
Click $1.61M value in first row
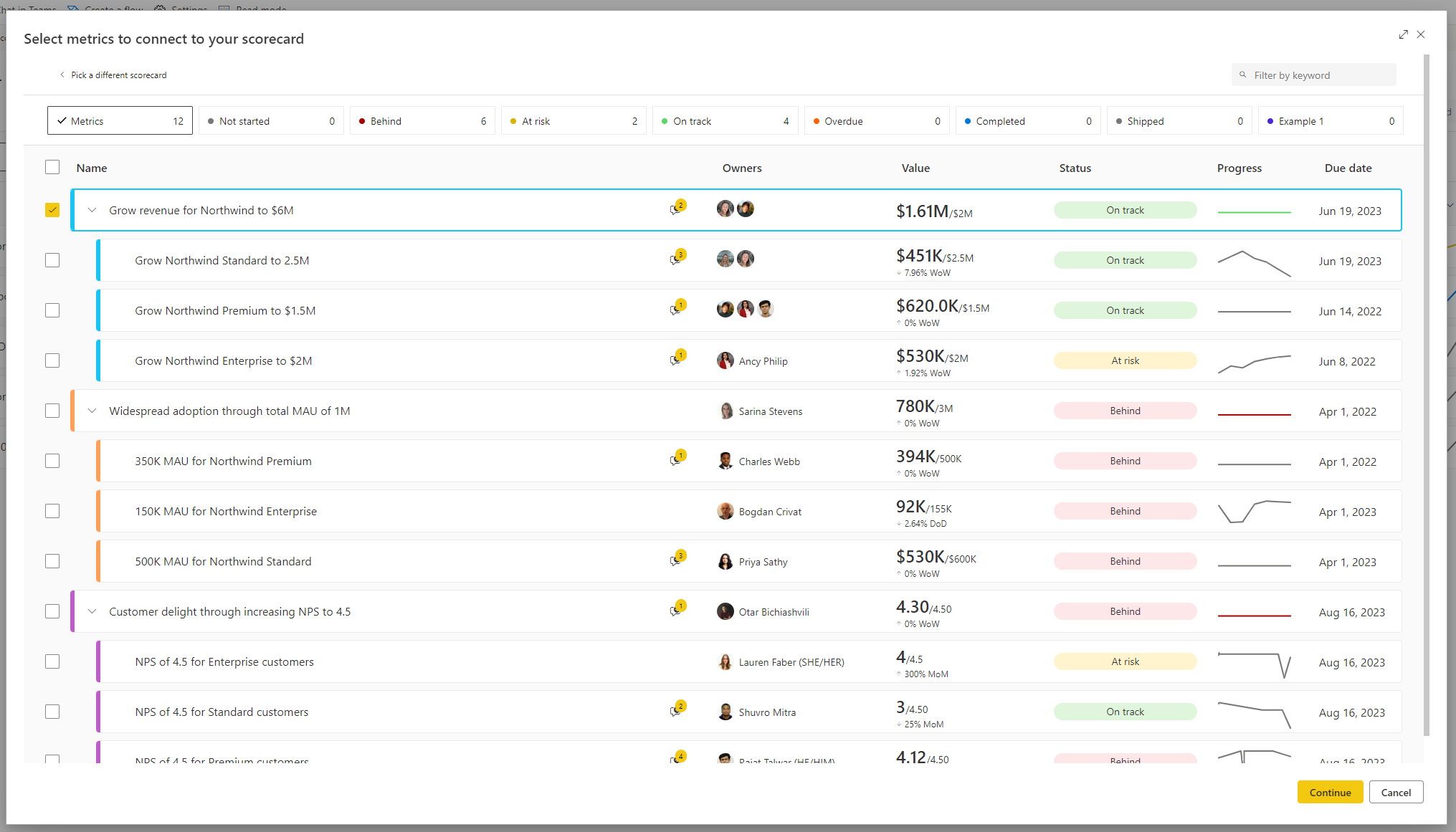(x=922, y=211)
